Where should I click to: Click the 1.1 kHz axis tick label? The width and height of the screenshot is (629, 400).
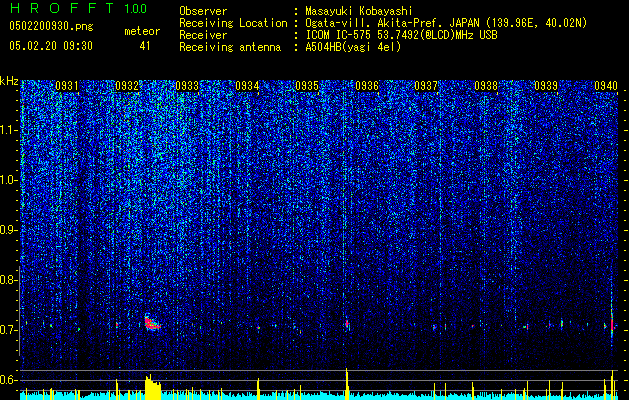[x=9, y=130]
